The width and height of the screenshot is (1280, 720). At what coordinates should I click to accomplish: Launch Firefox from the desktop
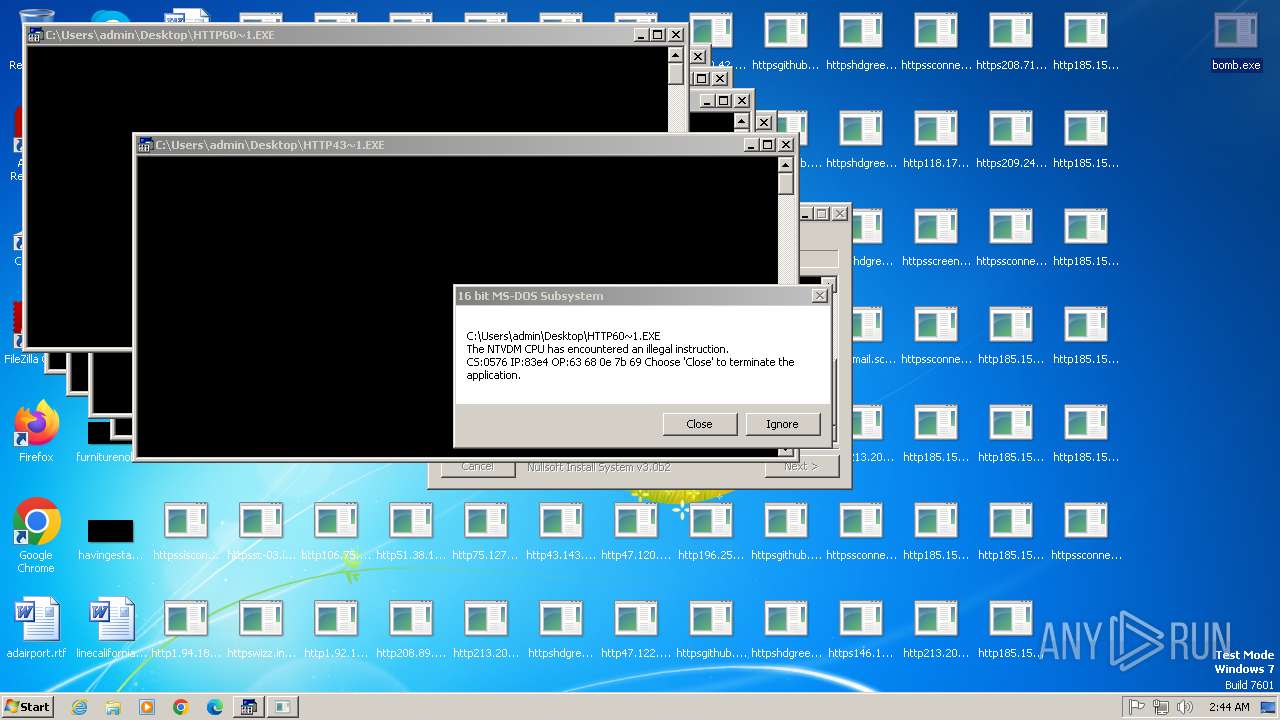[x=36, y=432]
